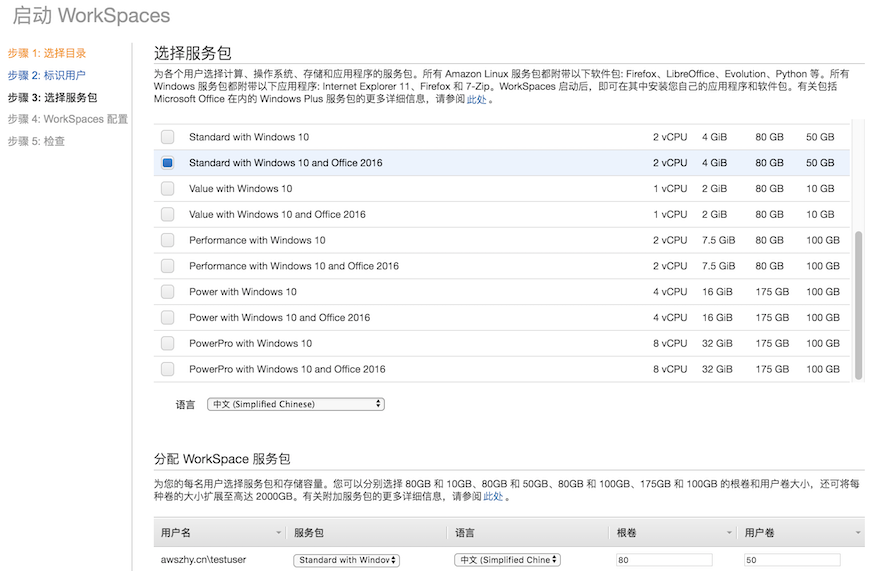880x571 pixels.
Task: Open the 此处 link in bundle description
Action: (x=476, y=100)
